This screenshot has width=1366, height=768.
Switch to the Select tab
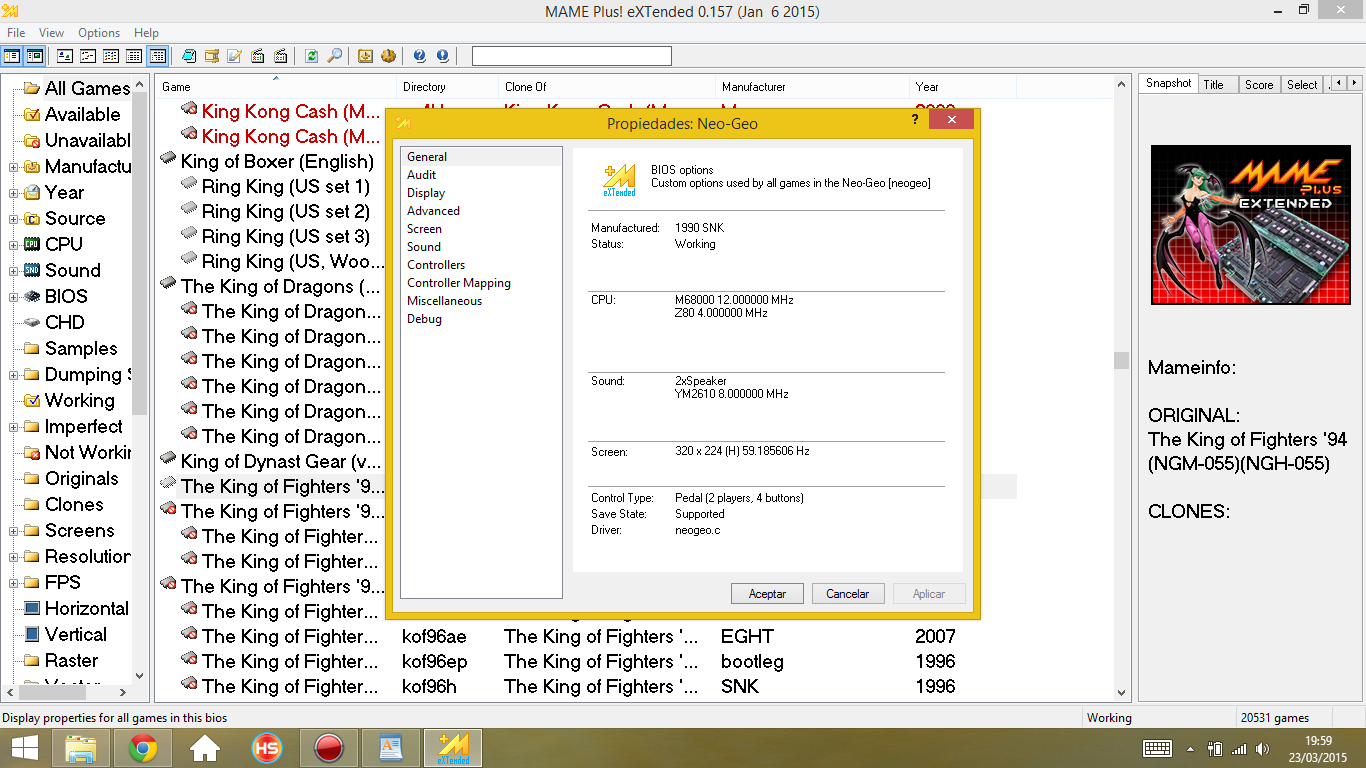pos(1302,85)
